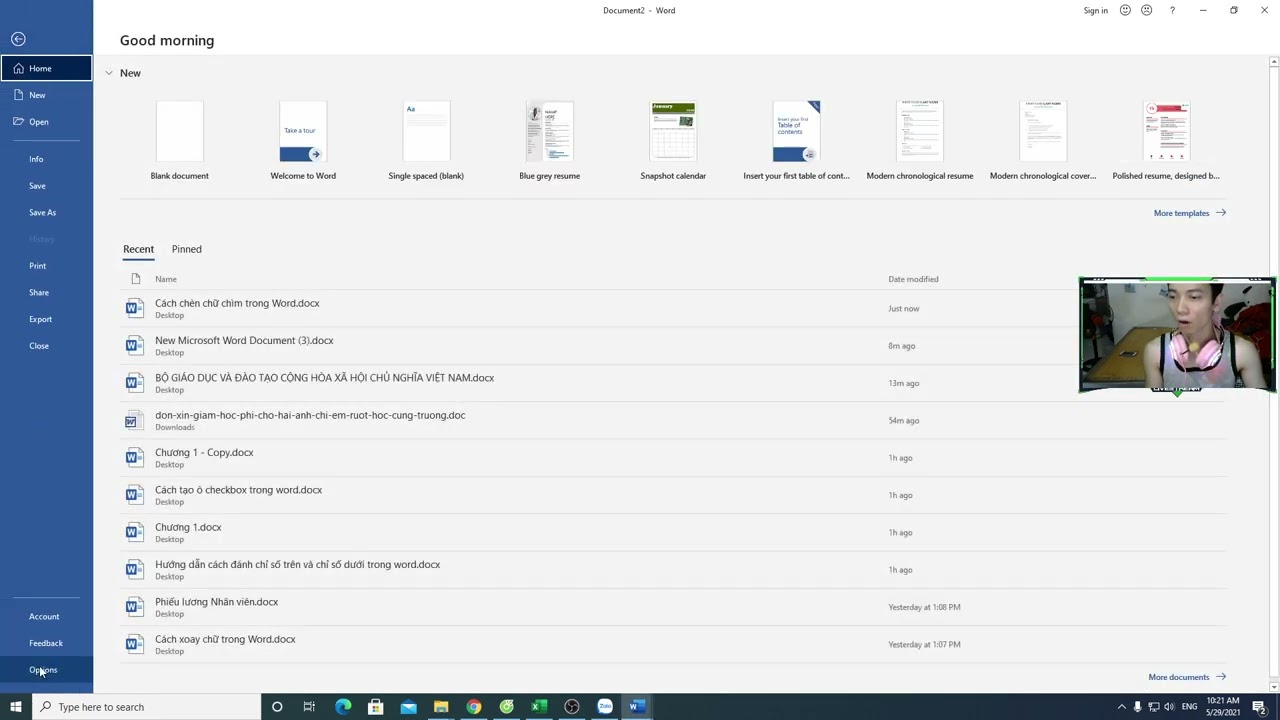The image size is (1280, 720).
Task: Show hidden system tray icons
Action: point(1121,707)
